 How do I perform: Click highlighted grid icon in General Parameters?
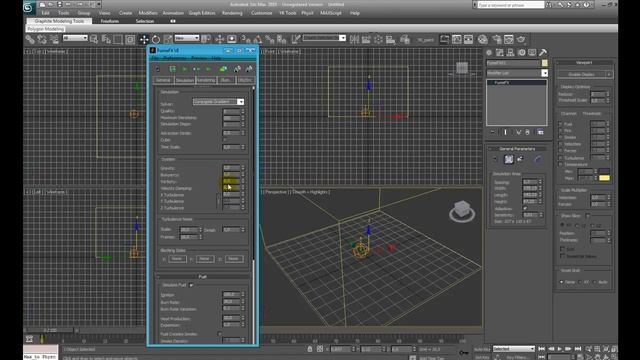point(509,159)
